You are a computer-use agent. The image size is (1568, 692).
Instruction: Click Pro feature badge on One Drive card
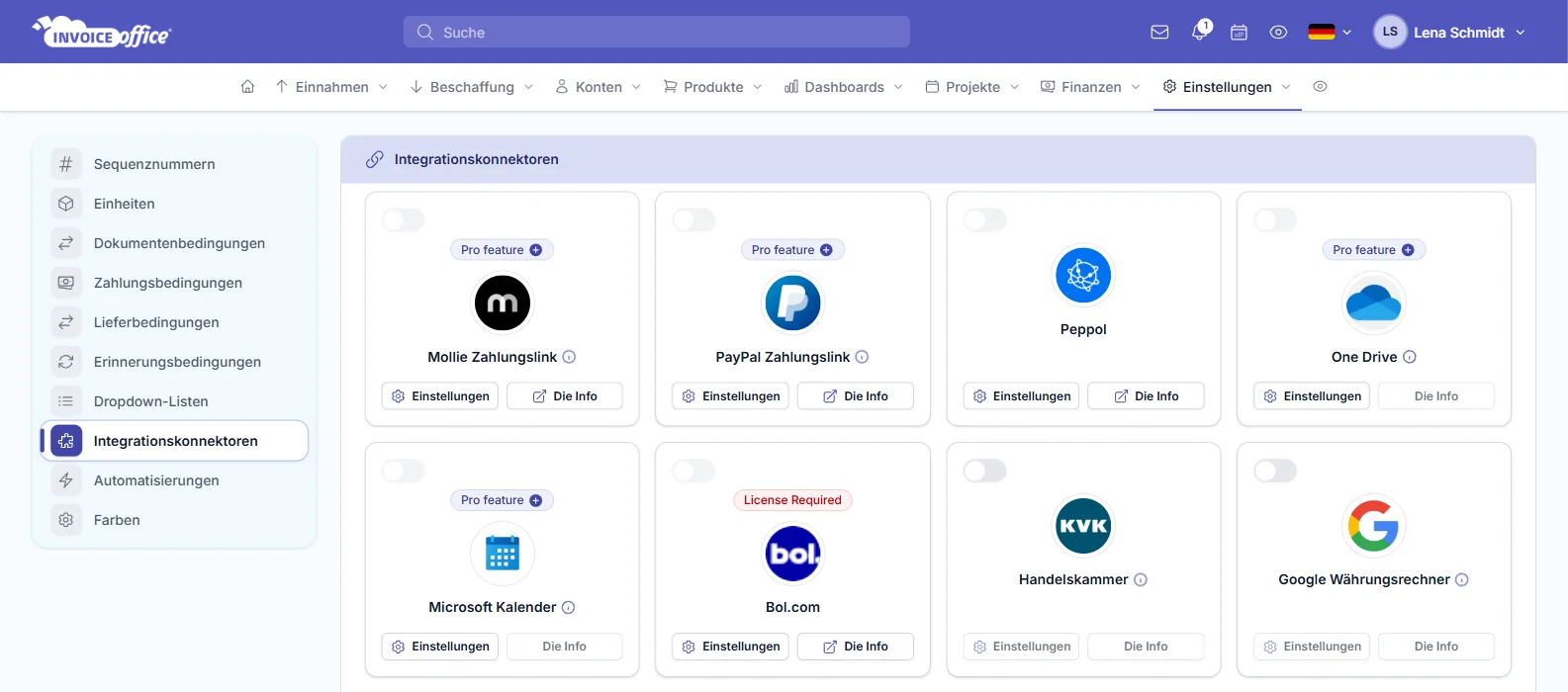coord(1373,250)
